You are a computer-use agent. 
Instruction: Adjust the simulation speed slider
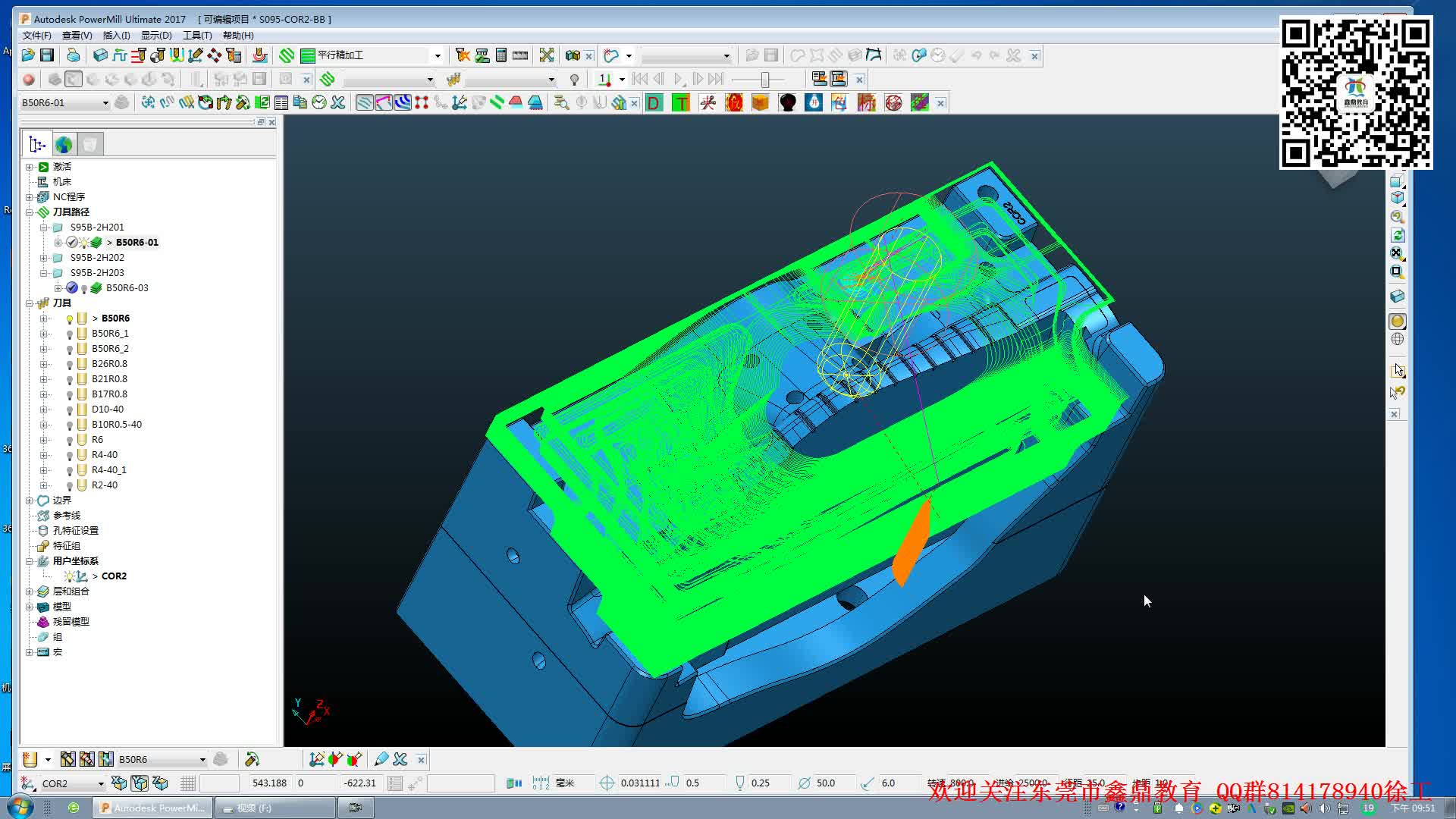click(765, 80)
